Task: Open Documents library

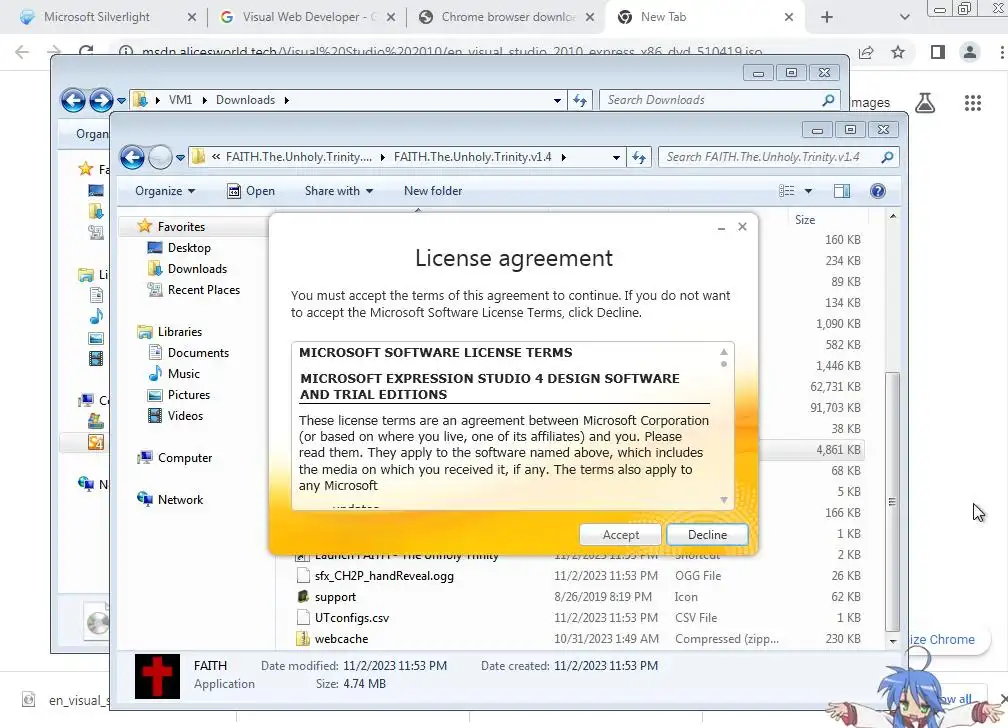Action: click(198, 353)
